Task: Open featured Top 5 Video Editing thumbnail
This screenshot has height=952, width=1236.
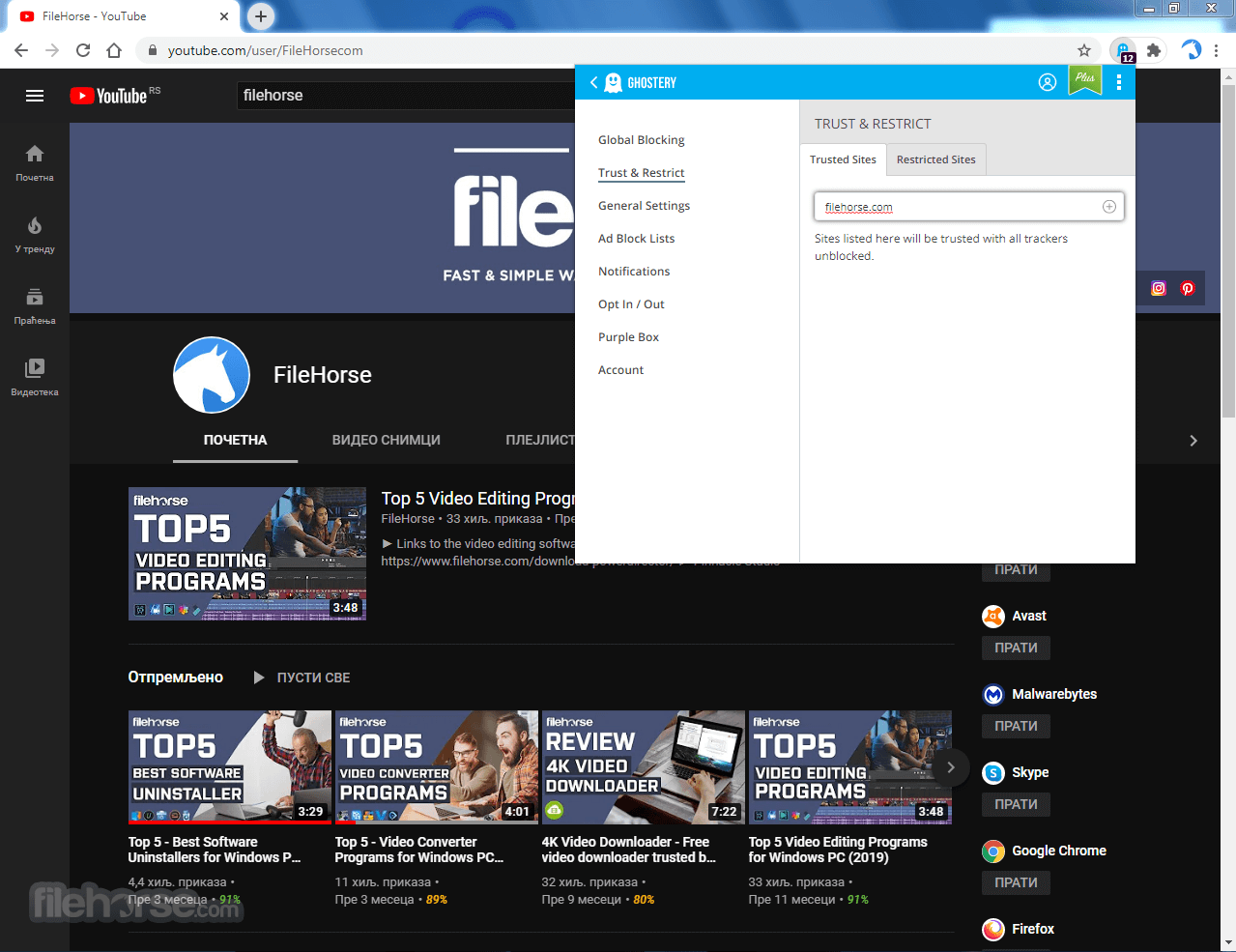Action: [247, 554]
